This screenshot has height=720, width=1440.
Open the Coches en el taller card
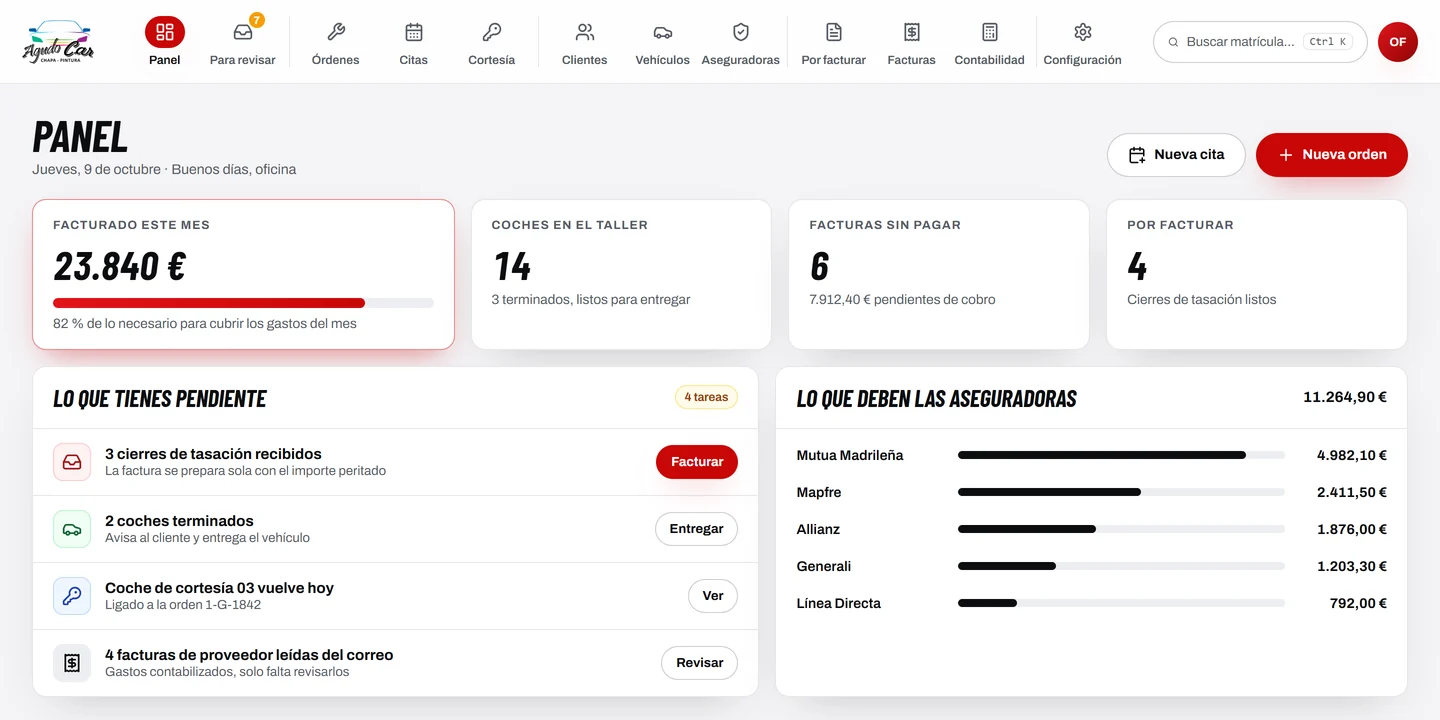point(621,274)
